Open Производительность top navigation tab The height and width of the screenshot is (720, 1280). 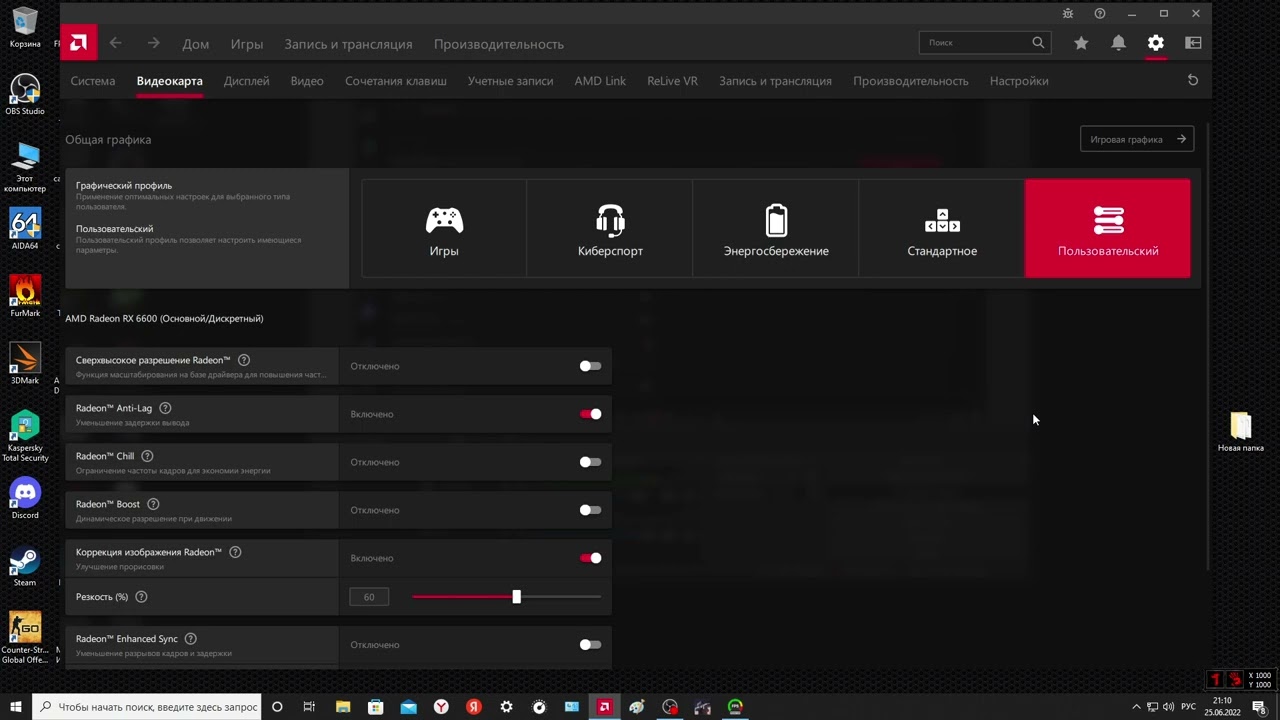(499, 44)
